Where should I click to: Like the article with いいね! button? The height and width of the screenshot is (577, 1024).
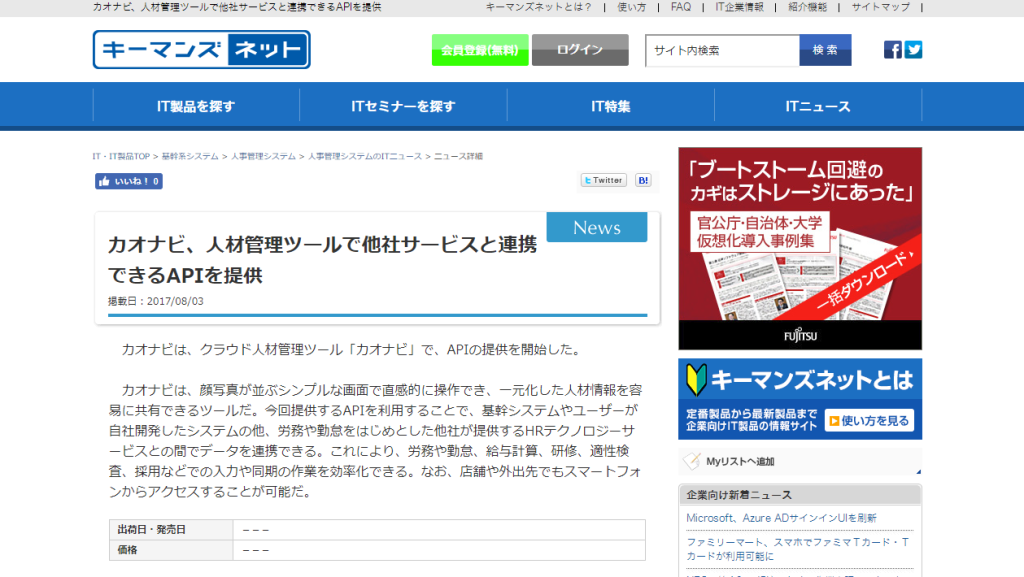point(129,181)
